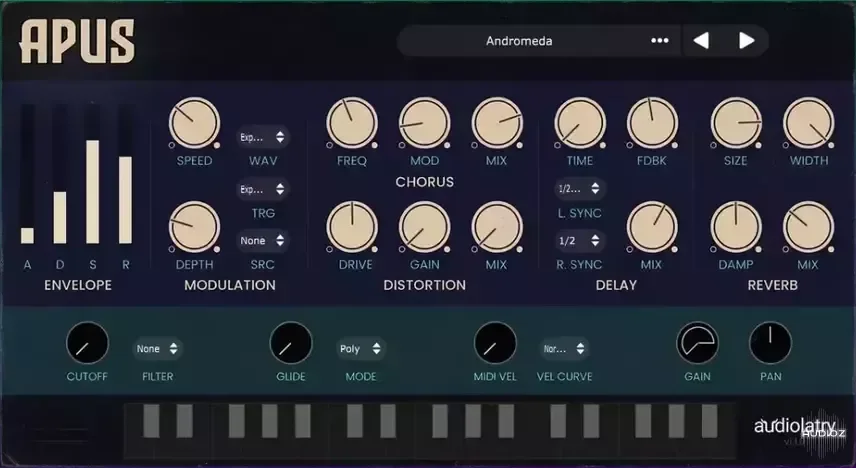Screen dimensions: 856x468
Task: Click the Distortion MIX knob
Action: coord(497,227)
